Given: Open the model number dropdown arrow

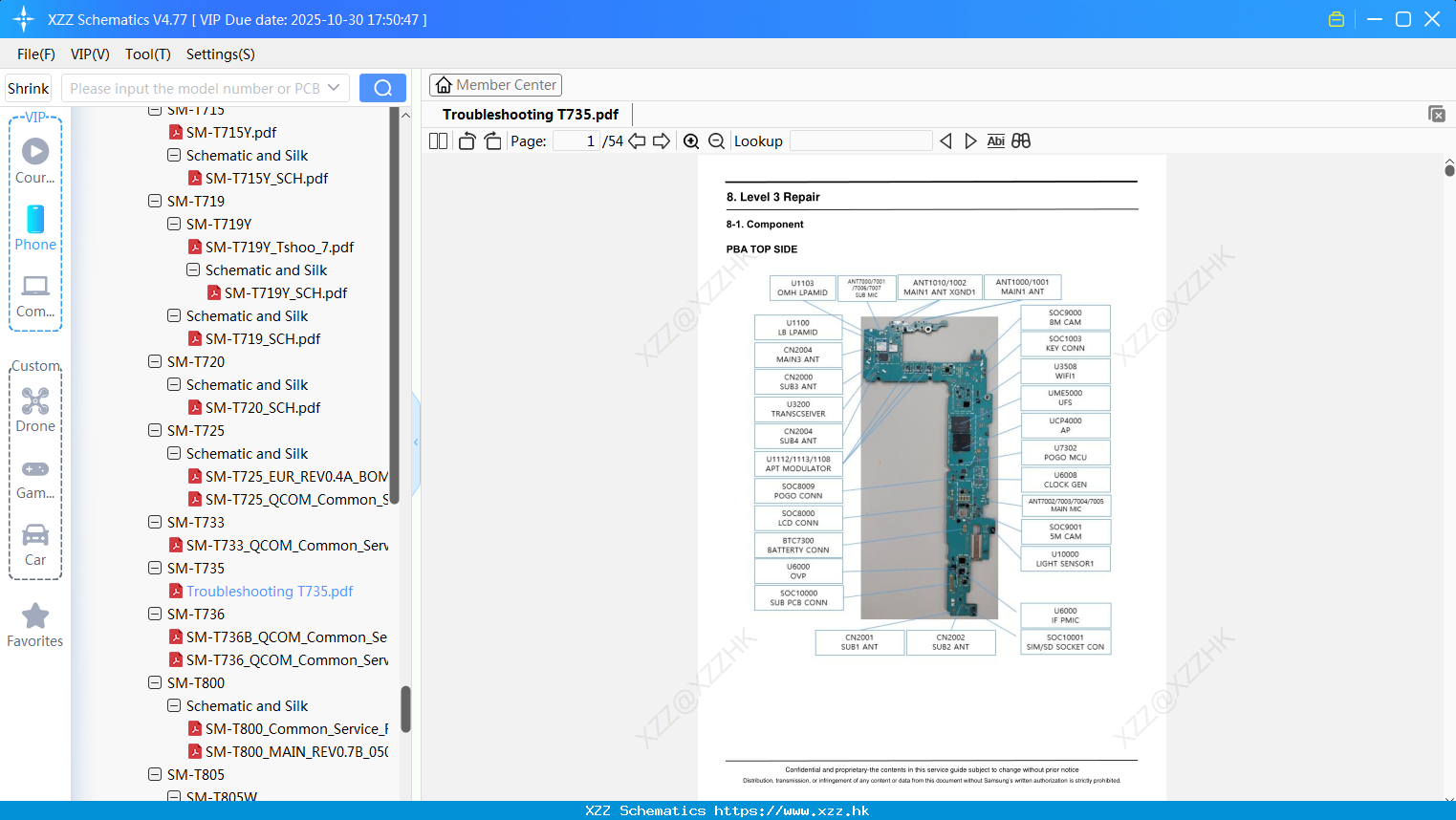Looking at the screenshot, I should coord(334,88).
